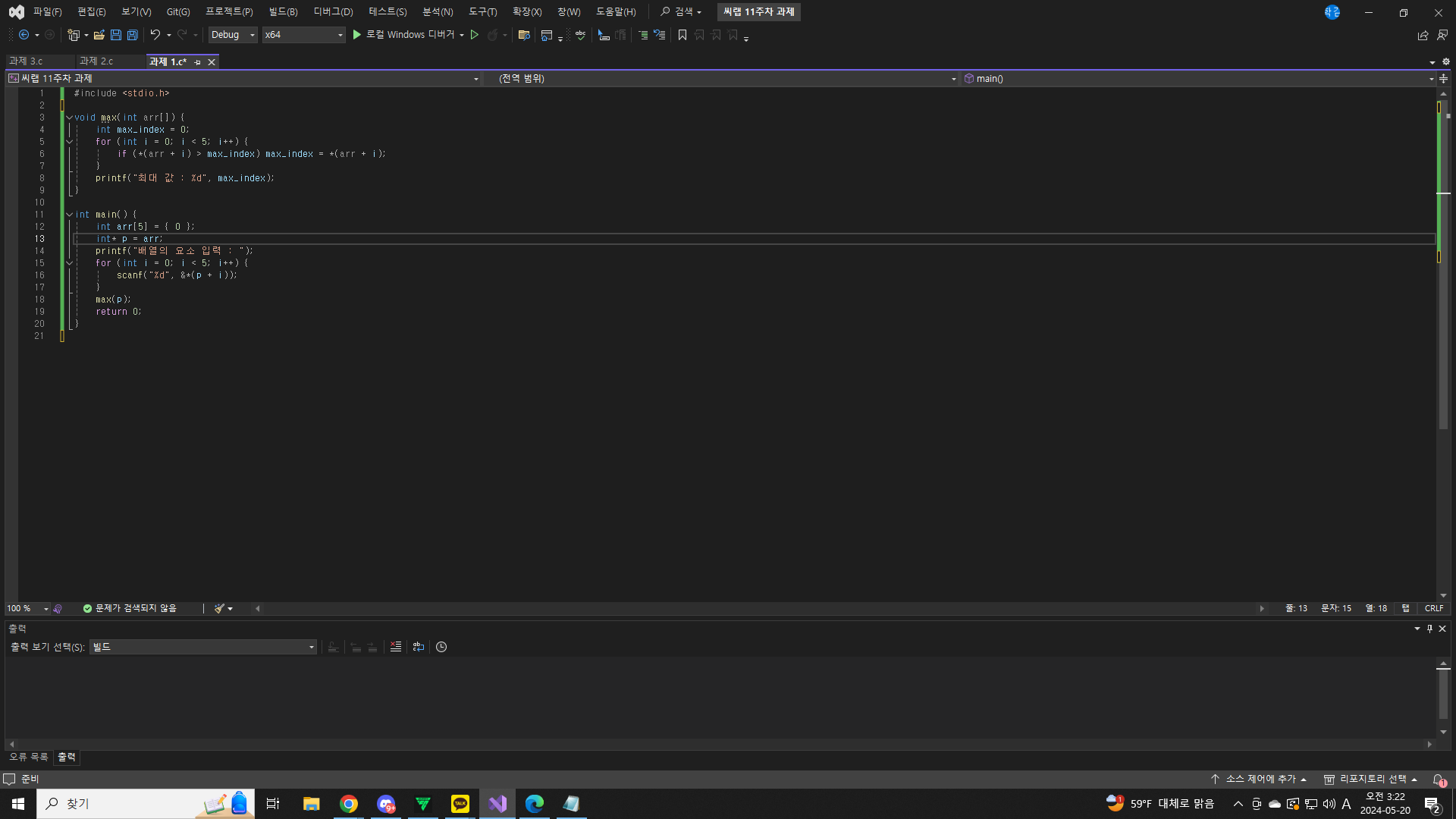Click the Save All disks icon
This screenshot has height=819, width=1456.
(133, 35)
